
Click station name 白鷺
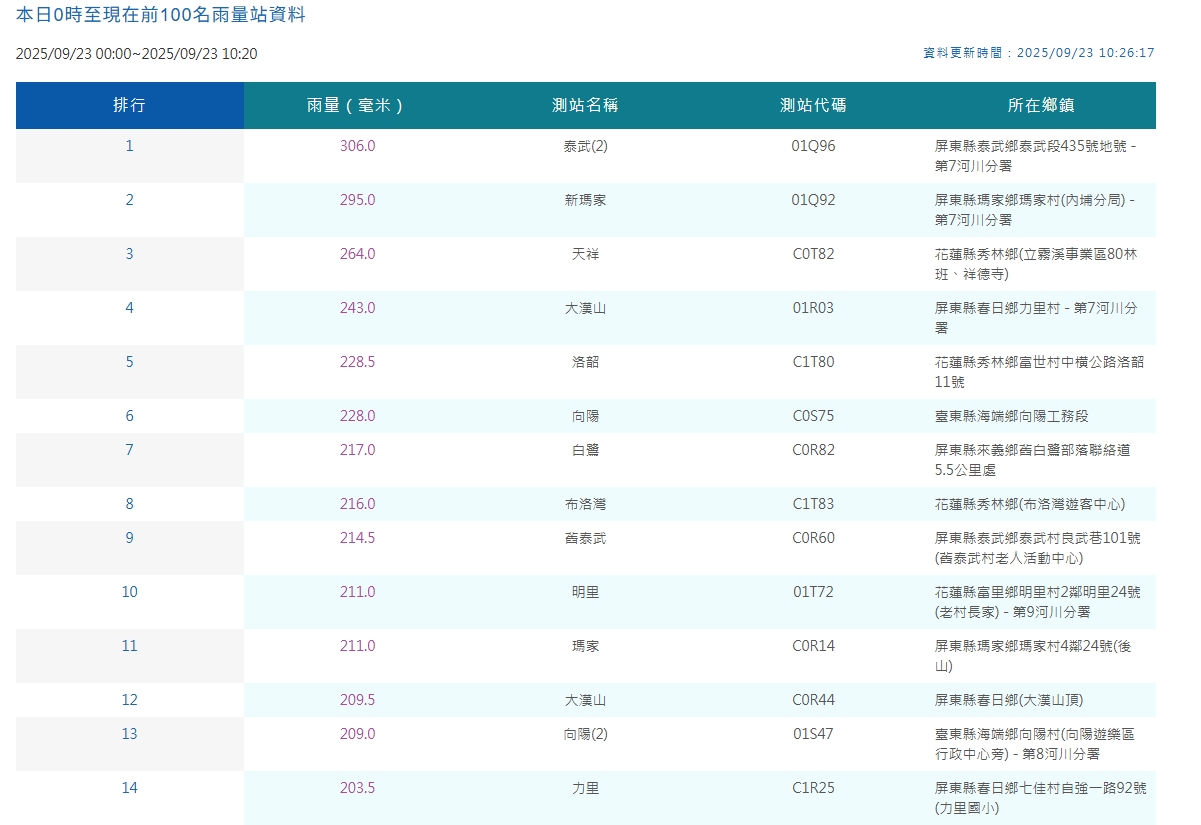586,450
